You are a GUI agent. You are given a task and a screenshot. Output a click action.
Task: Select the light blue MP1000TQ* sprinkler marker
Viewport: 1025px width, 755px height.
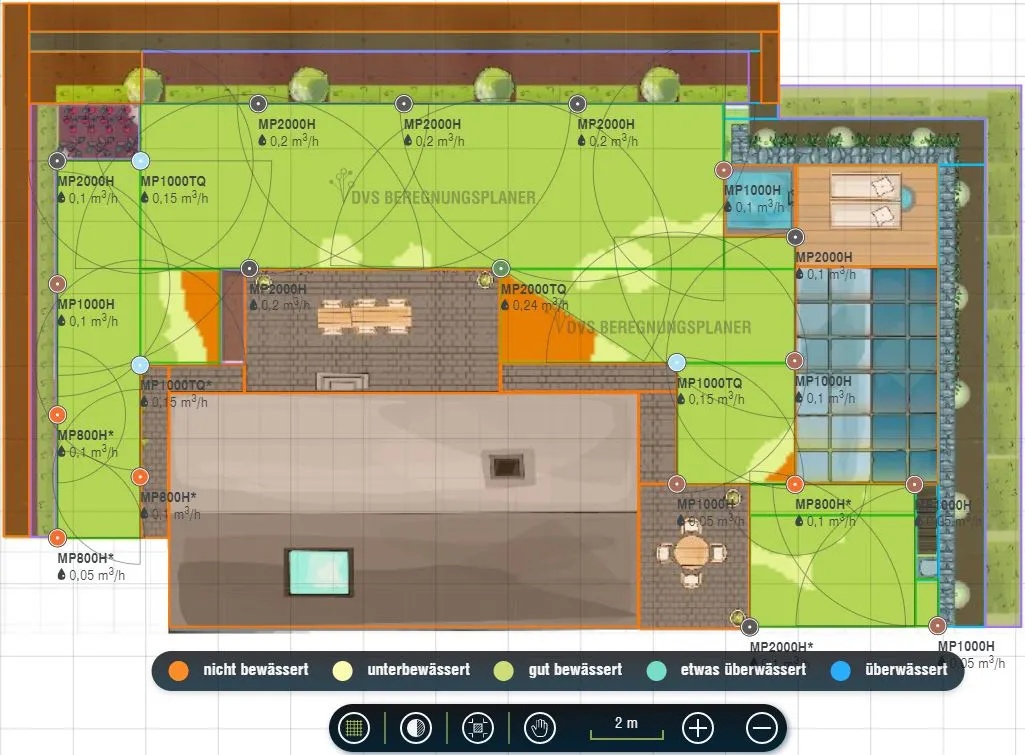tap(140, 365)
